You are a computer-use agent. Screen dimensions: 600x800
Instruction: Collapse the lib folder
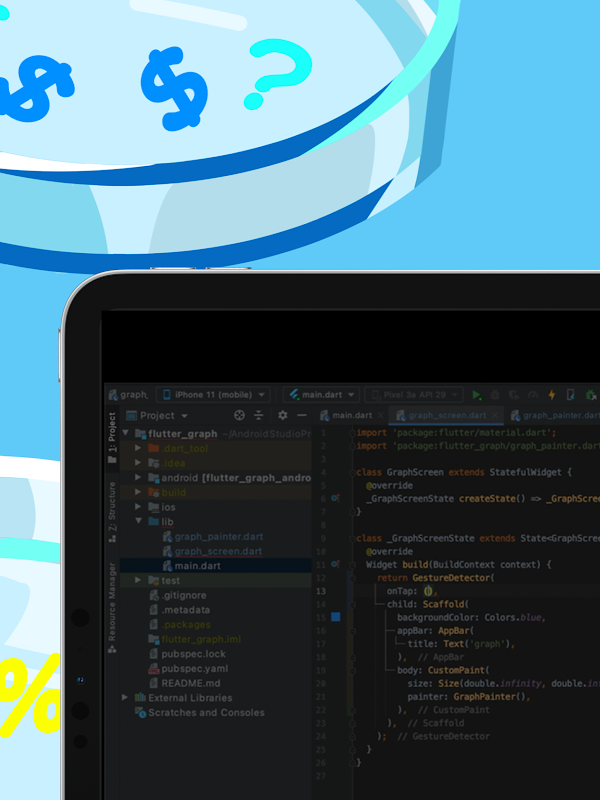[x=138, y=521]
